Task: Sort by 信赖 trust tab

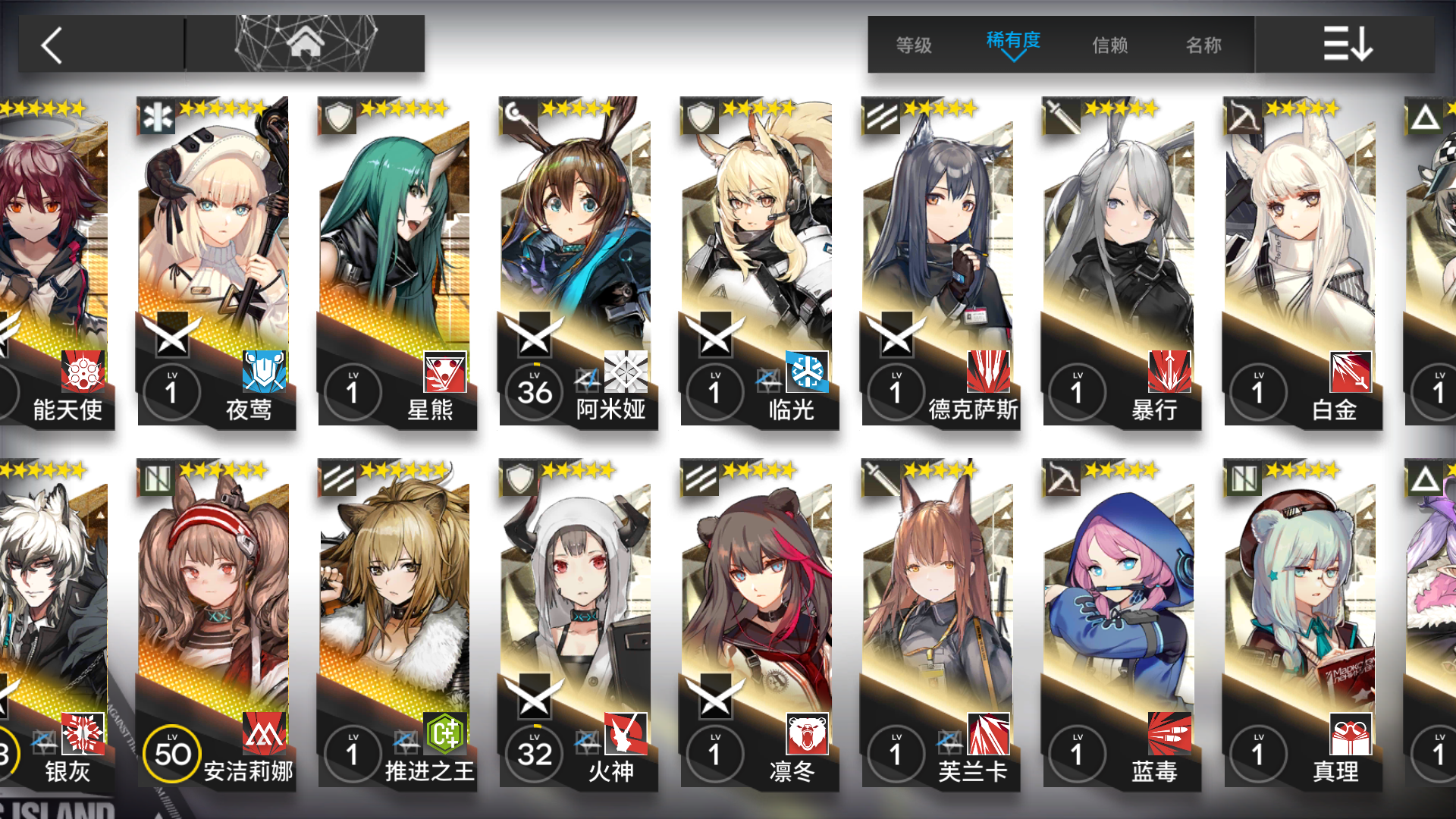Action: 1110,45
